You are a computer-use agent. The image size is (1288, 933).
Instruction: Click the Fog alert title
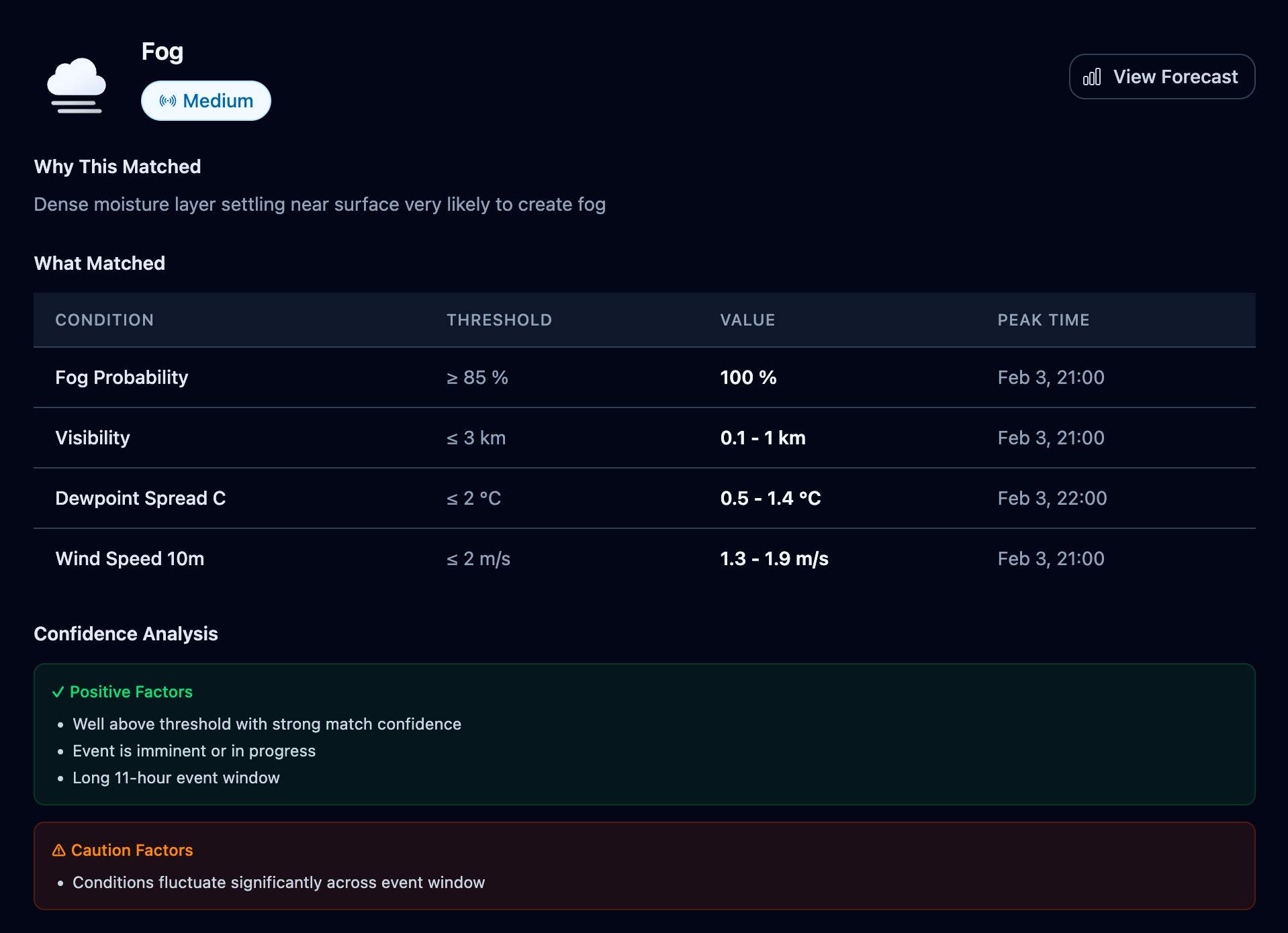click(x=162, y=52)
